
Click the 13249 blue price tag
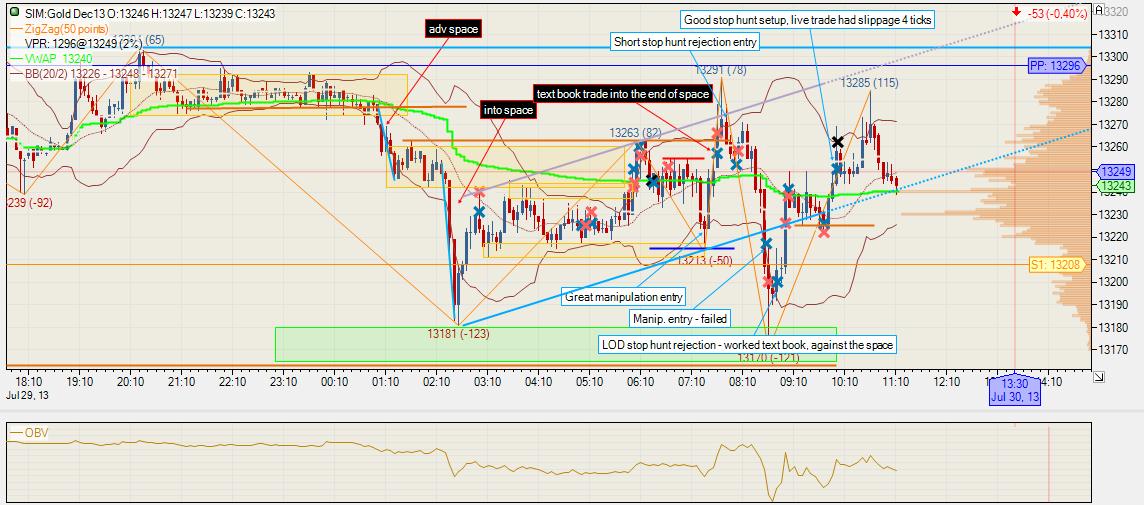1117,172
